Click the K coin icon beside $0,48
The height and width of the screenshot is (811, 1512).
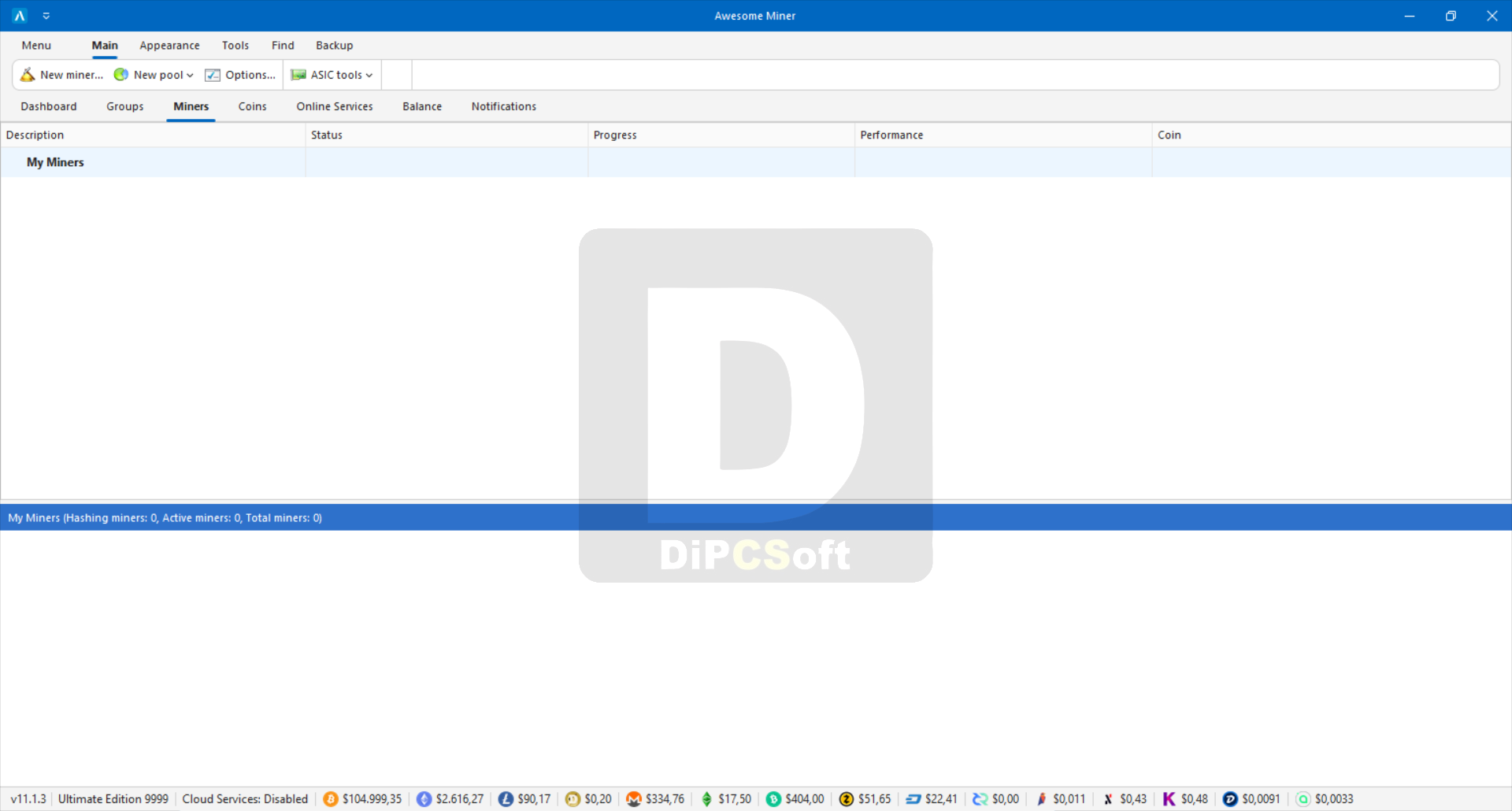pos(1169,799)
